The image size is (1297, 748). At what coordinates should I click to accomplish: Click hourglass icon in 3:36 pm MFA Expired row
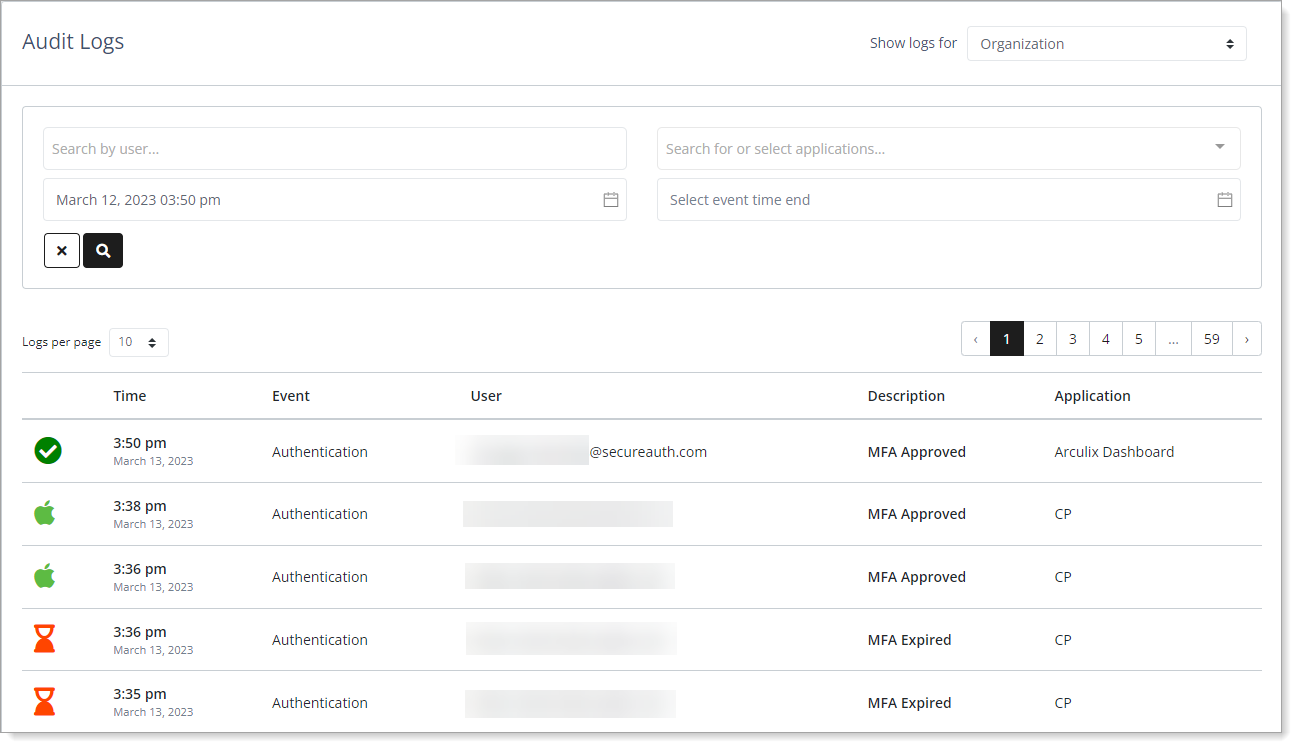[x=44, y=639]
